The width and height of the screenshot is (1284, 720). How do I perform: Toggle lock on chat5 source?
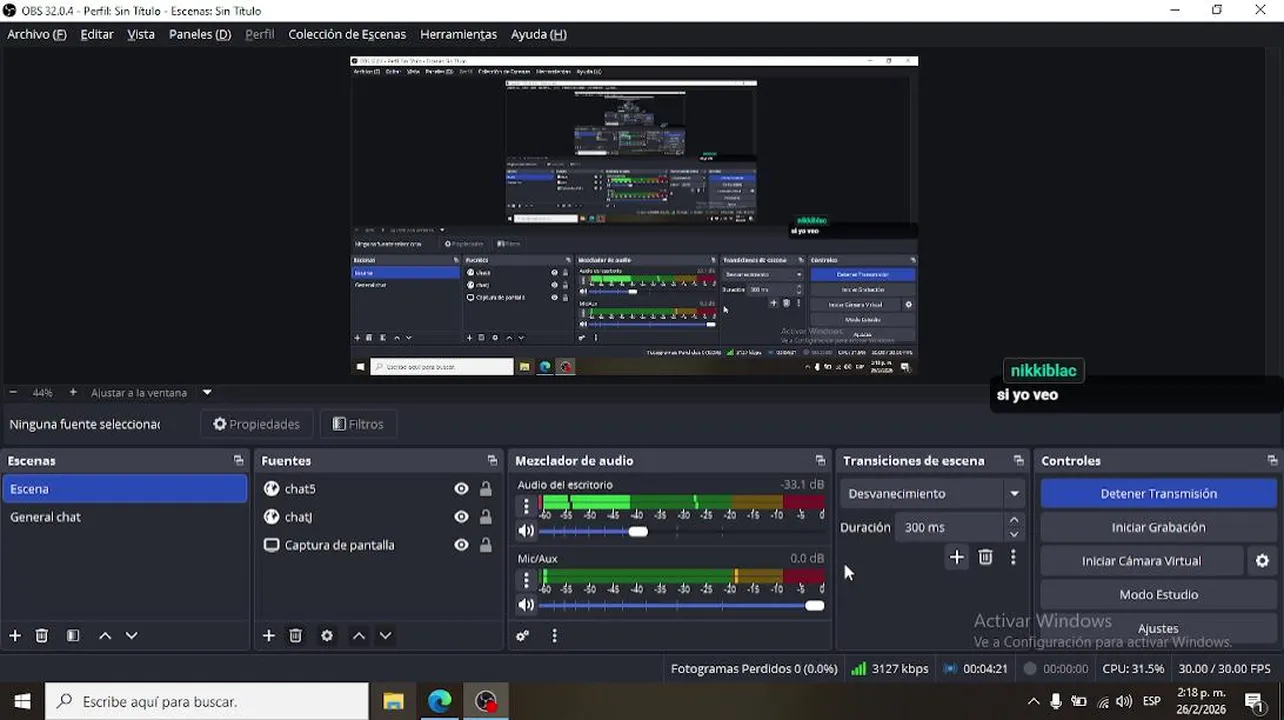click(x=485, y=489)
